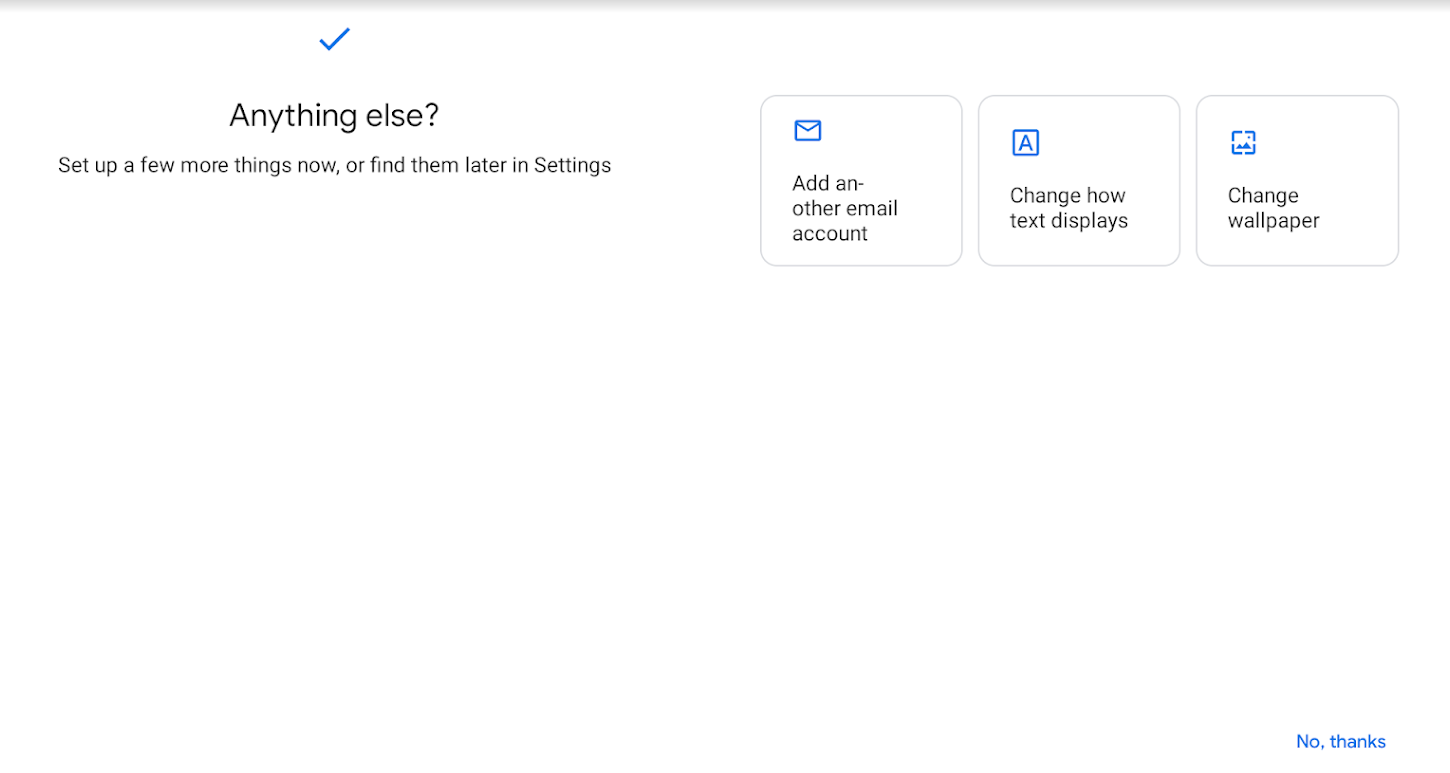Open the Change how text displays card
The image size is (1450, 773).
click(x=1078, y=180)
